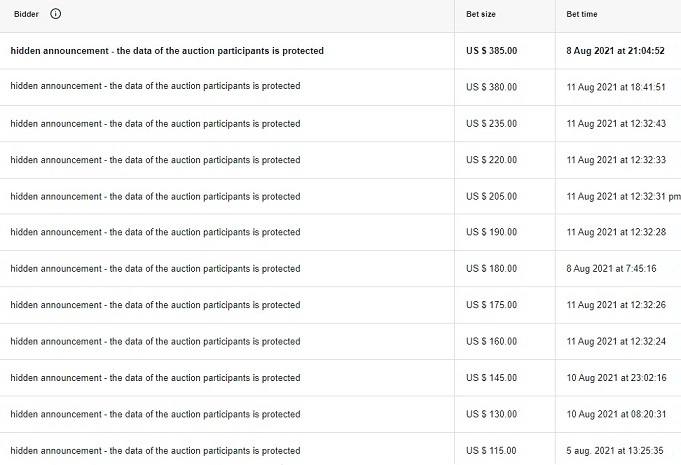Click the US $ 145.00 bet amount

point(492,378)
